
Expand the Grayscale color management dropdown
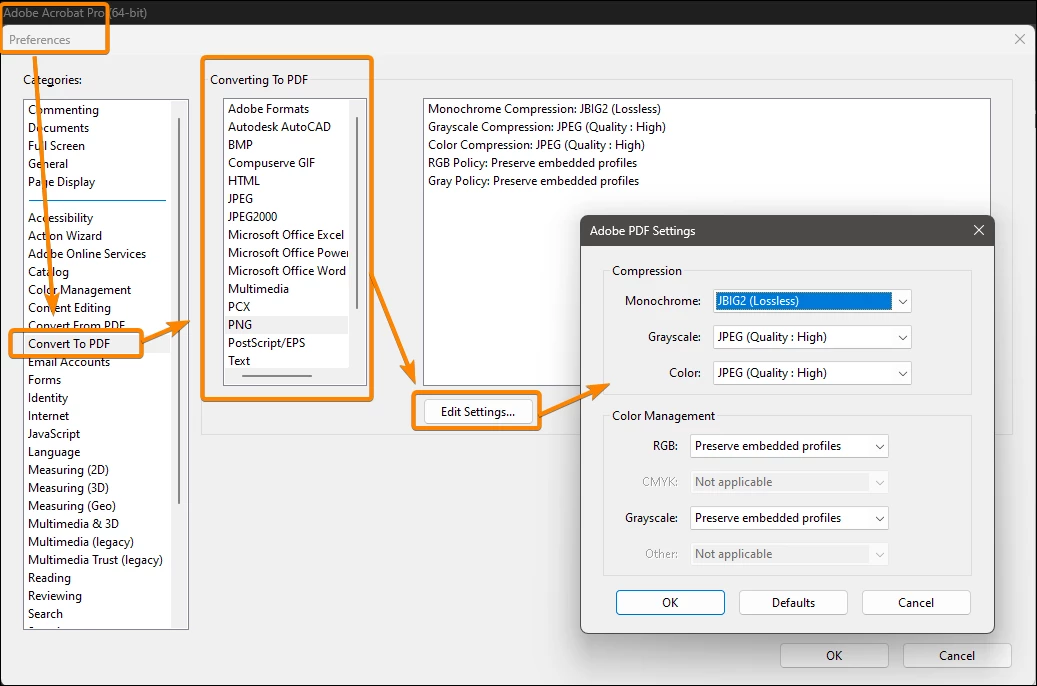(x=789, y=518)
